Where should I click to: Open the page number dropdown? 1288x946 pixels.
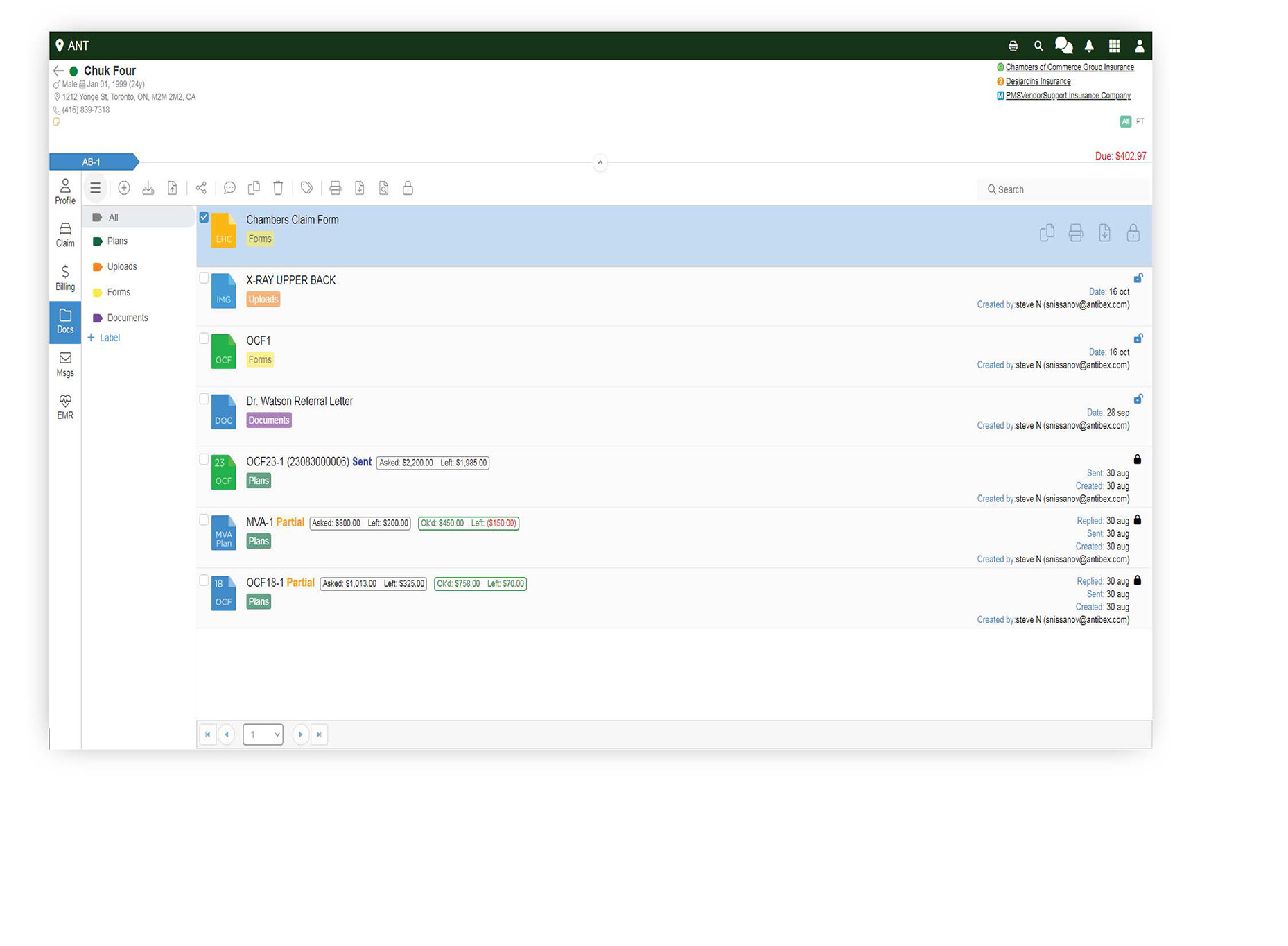pyautogui.click(x=263, y=734)
